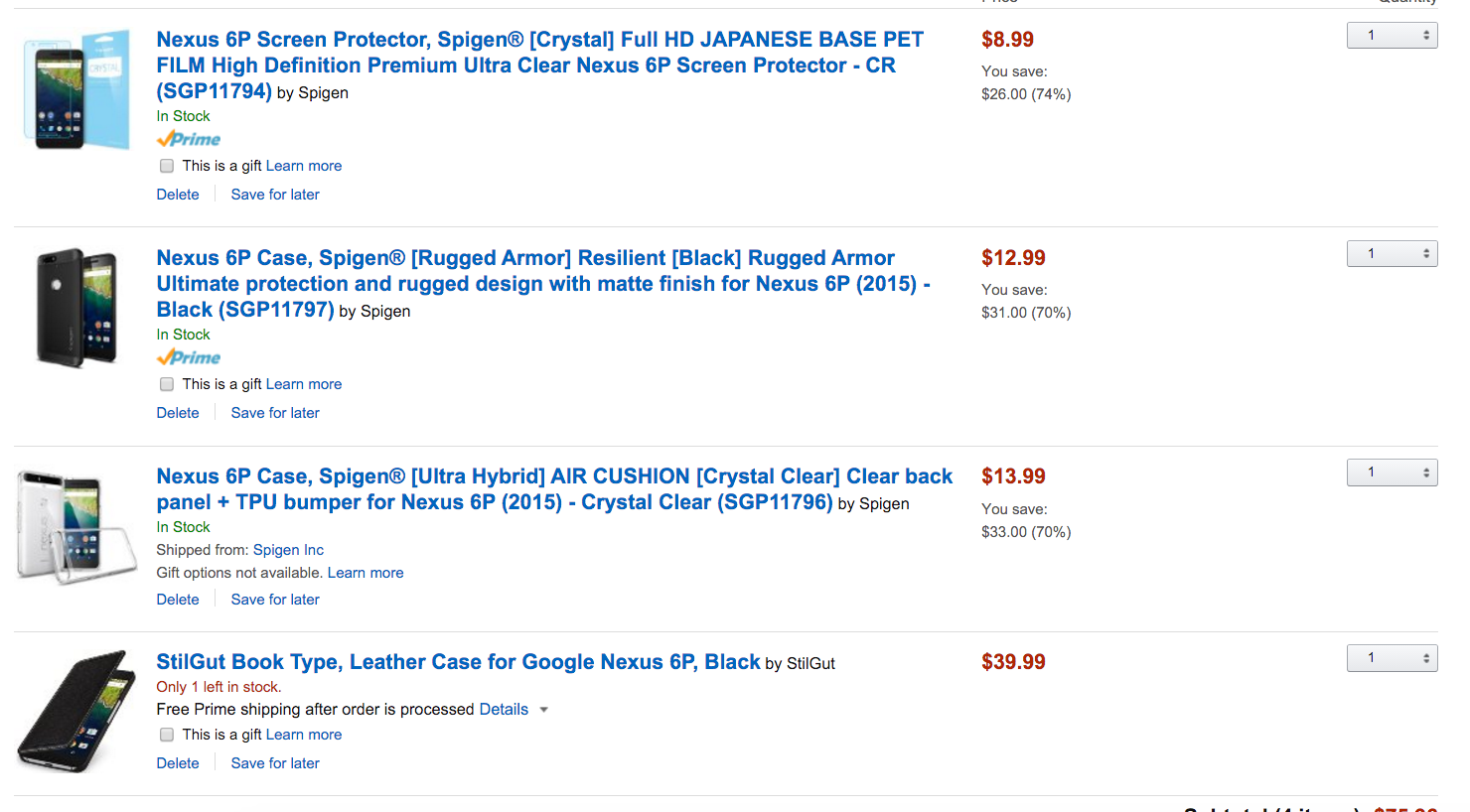Delete the Spigen screen protector from cart
Viewport: 1470px width, 812px height.
178,195
